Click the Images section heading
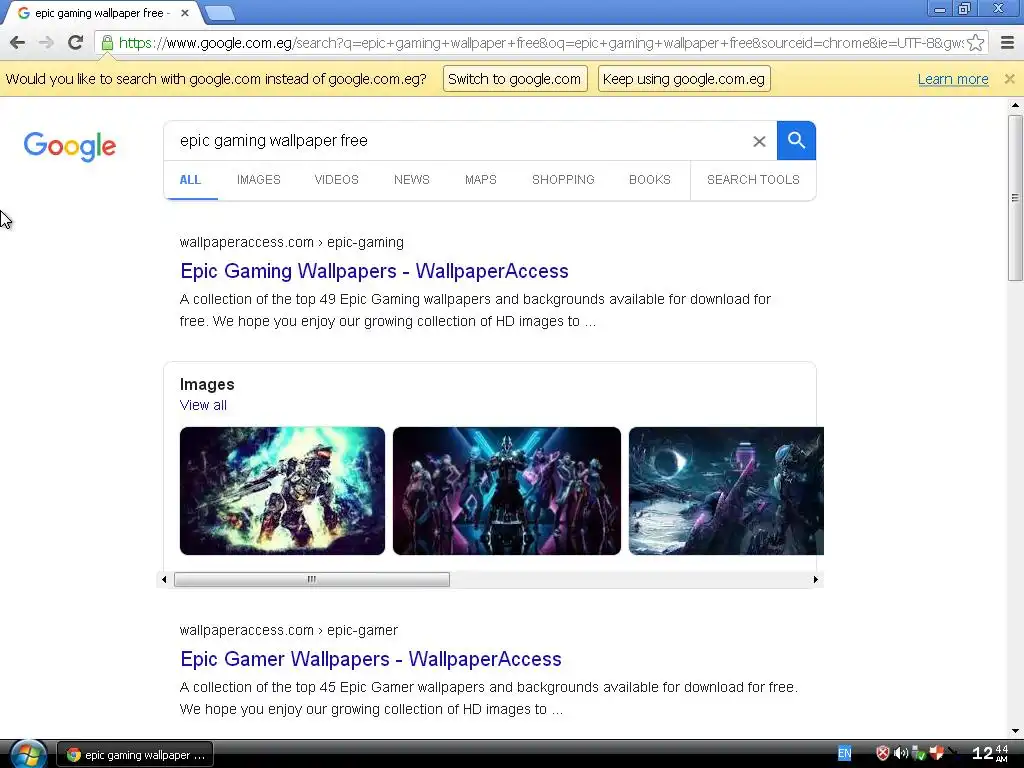Viewport: 1024px width, 768px height. click(x=207, y=384)
